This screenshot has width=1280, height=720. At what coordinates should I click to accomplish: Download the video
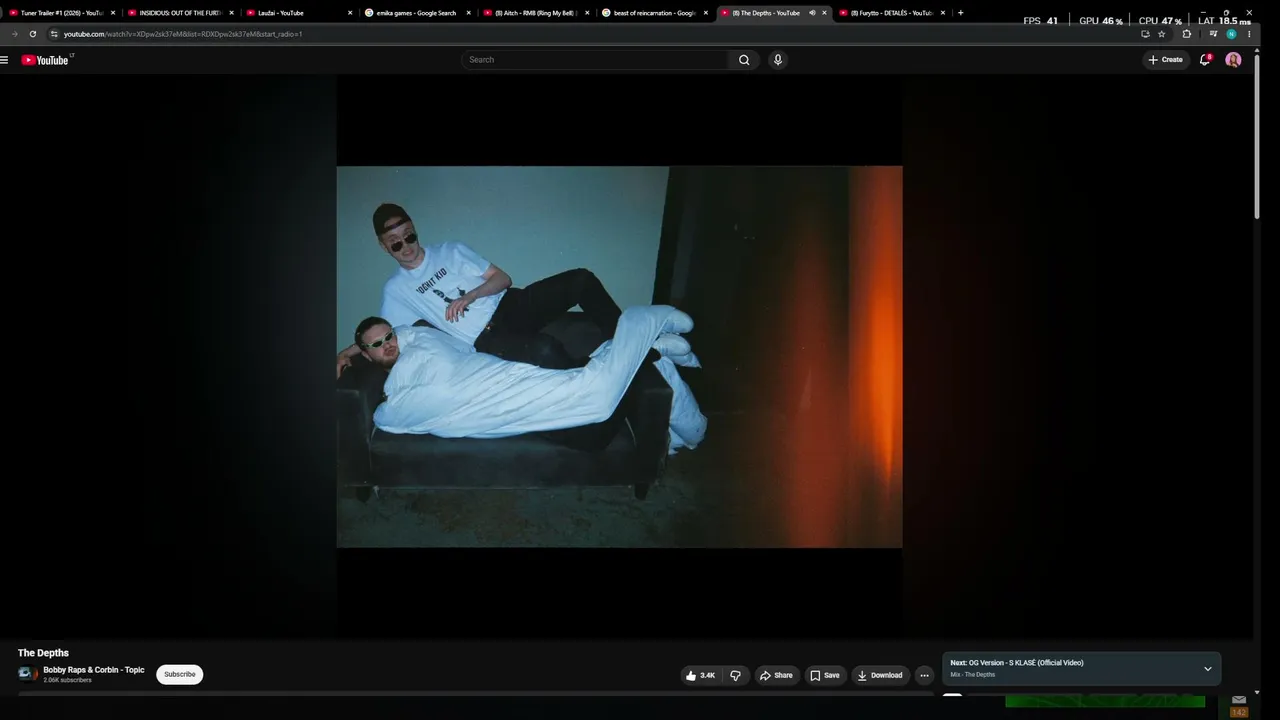(880, 675)
